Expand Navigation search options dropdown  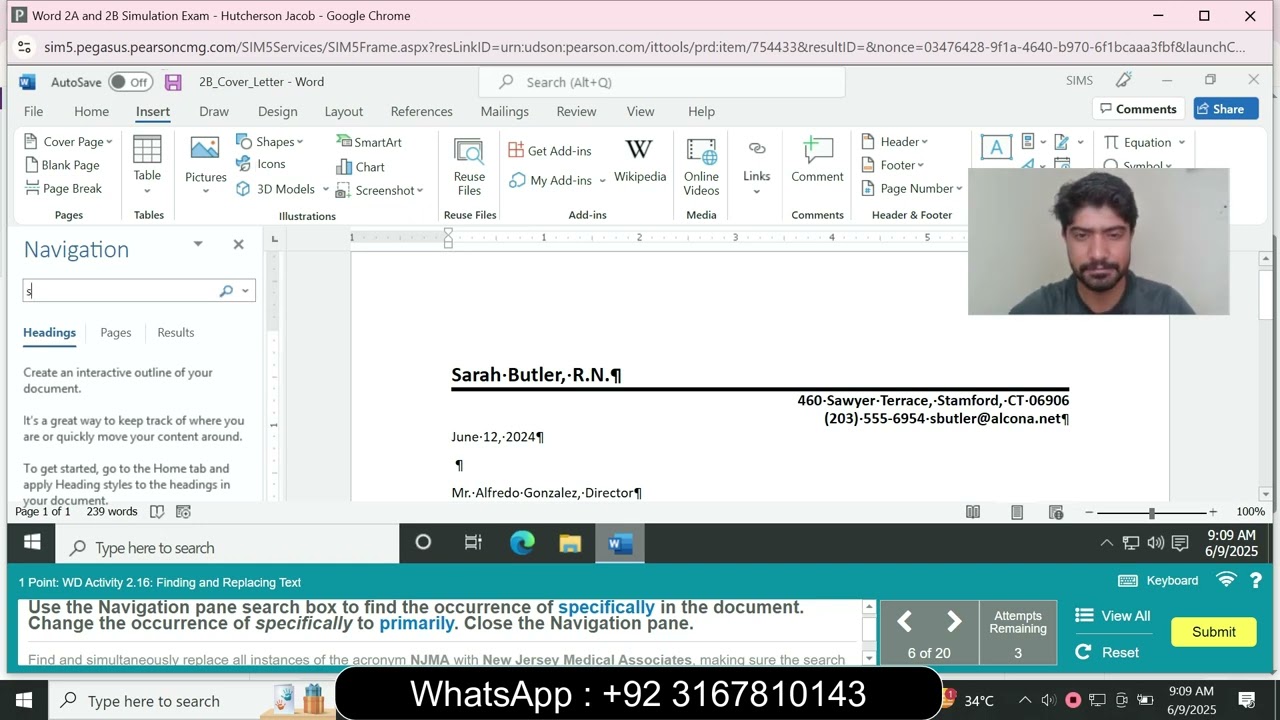245,291
